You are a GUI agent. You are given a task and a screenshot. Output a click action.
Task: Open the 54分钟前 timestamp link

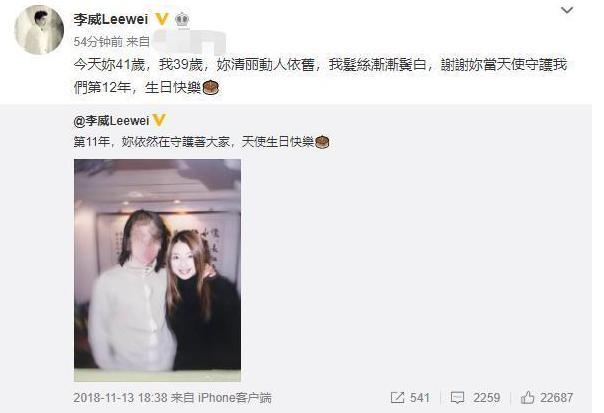(x=98, y=42)
